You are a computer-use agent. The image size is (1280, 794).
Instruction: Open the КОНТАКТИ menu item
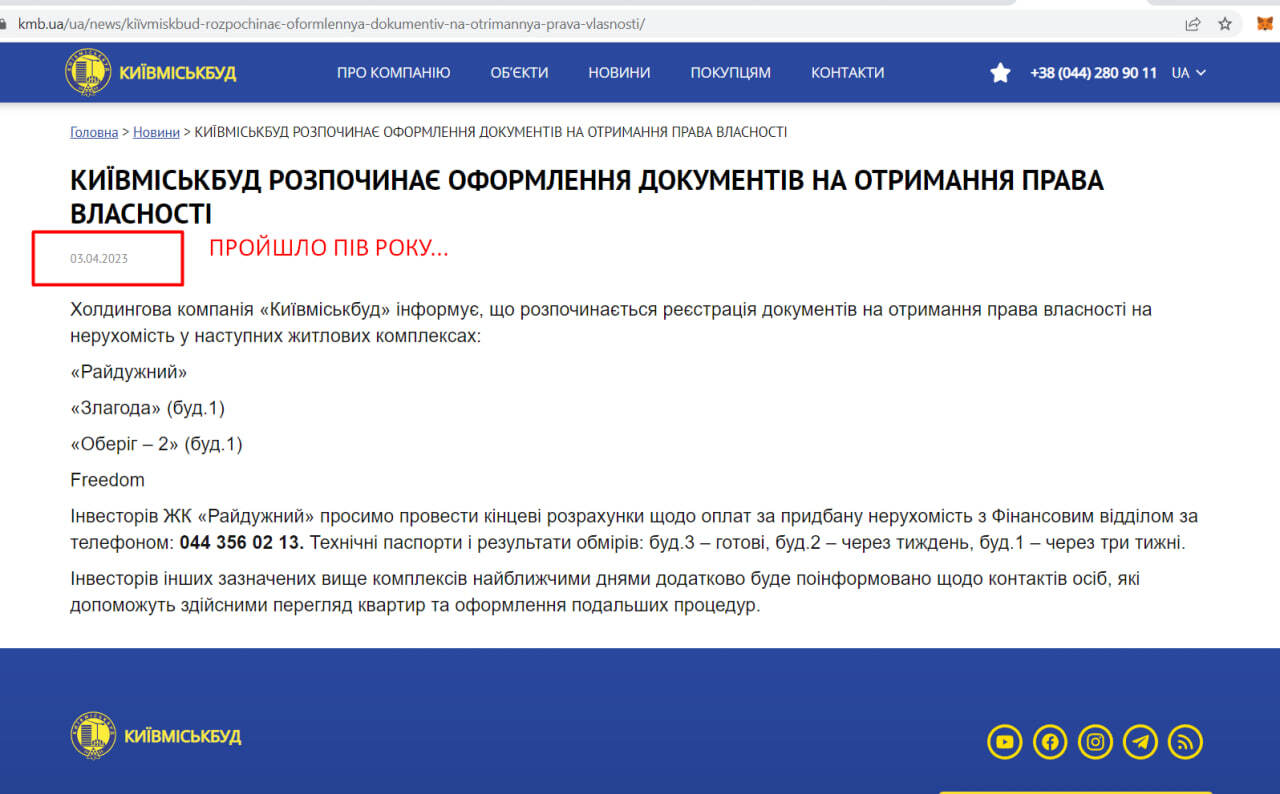(848, 73)
